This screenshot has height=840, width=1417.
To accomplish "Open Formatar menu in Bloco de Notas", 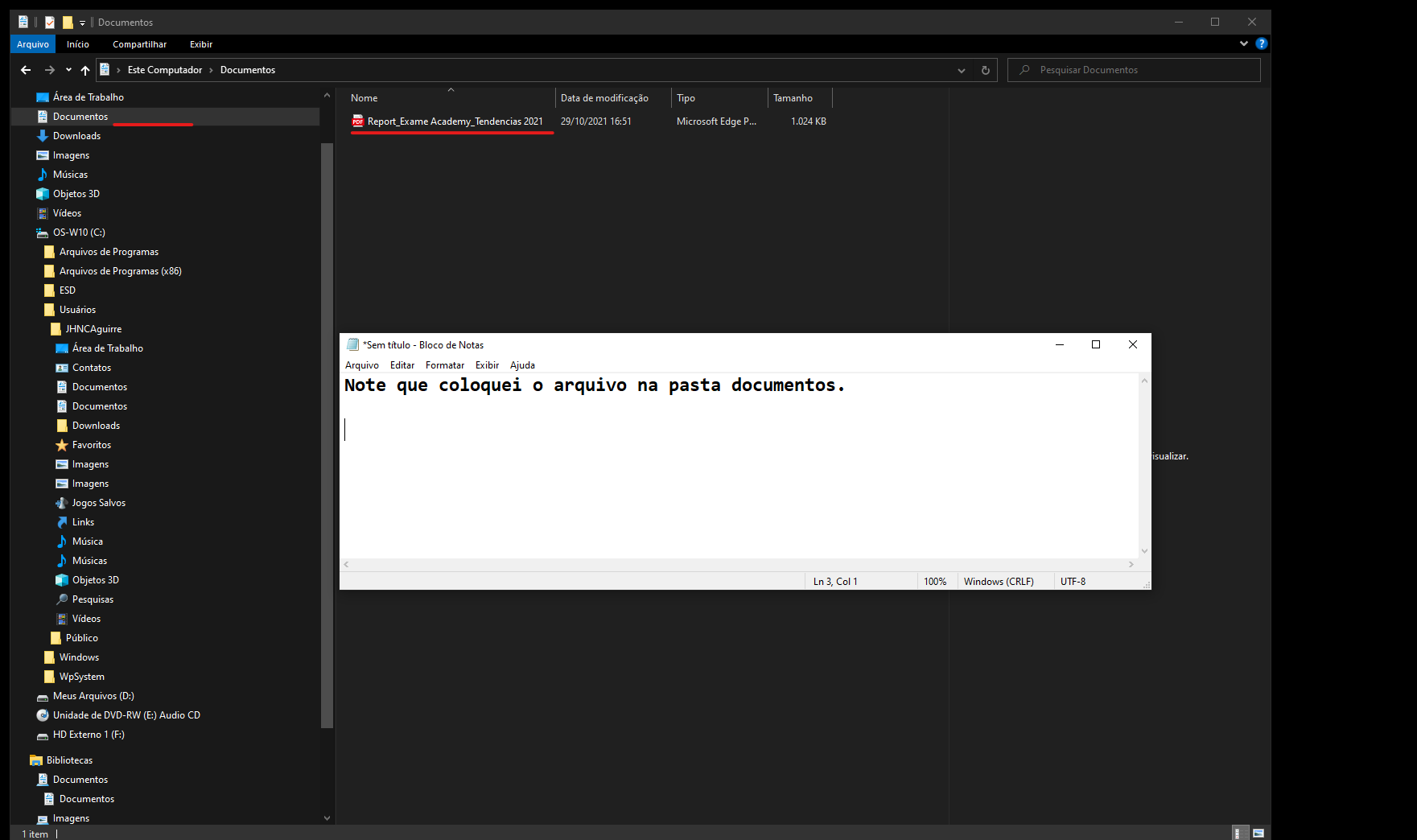I will 445,365.
